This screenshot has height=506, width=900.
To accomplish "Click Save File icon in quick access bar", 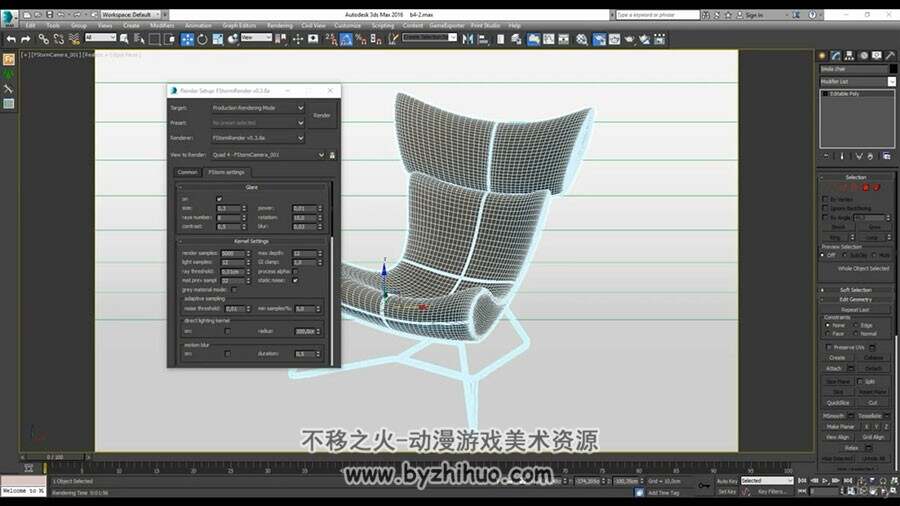I will click(x=49, y=14).
